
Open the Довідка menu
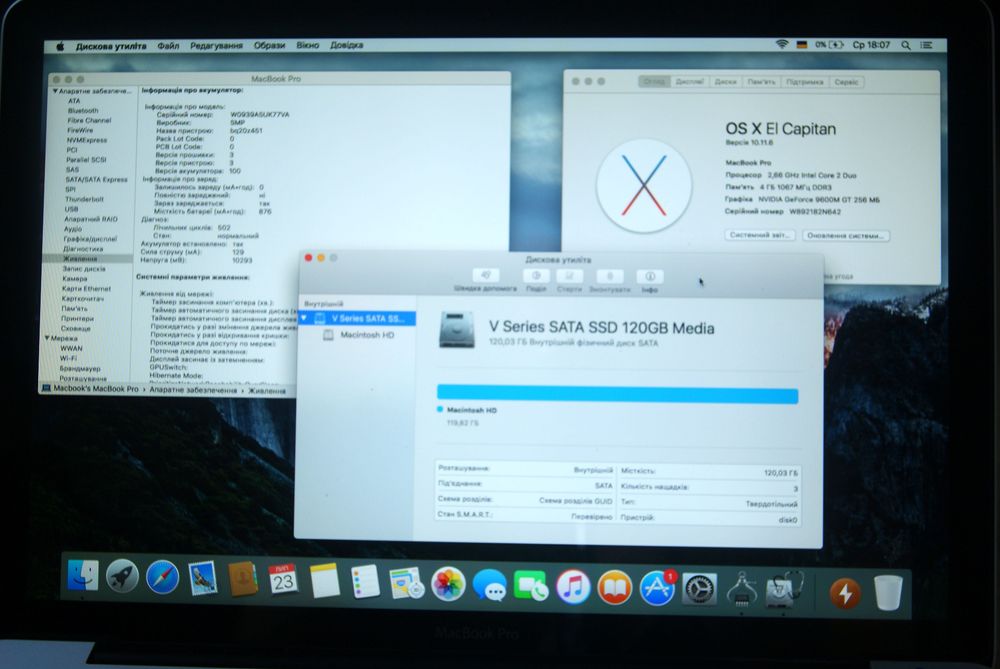coord(346,45)
